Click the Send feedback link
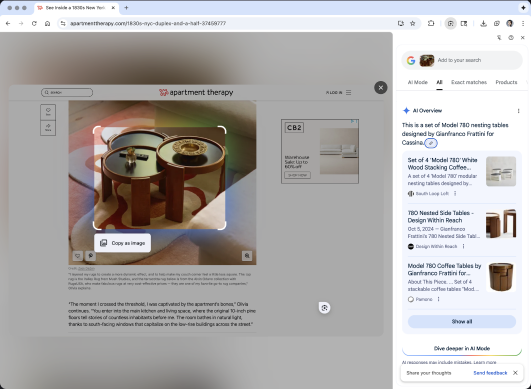The image size is (531, 389). [490, 373]
